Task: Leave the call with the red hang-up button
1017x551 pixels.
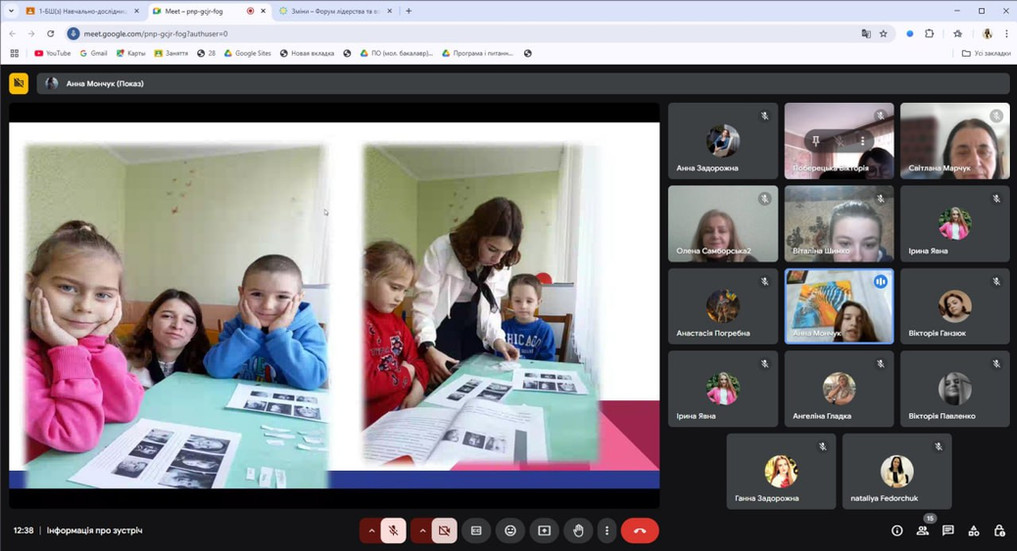Action: pyautogui.click(x=640, y=531)
